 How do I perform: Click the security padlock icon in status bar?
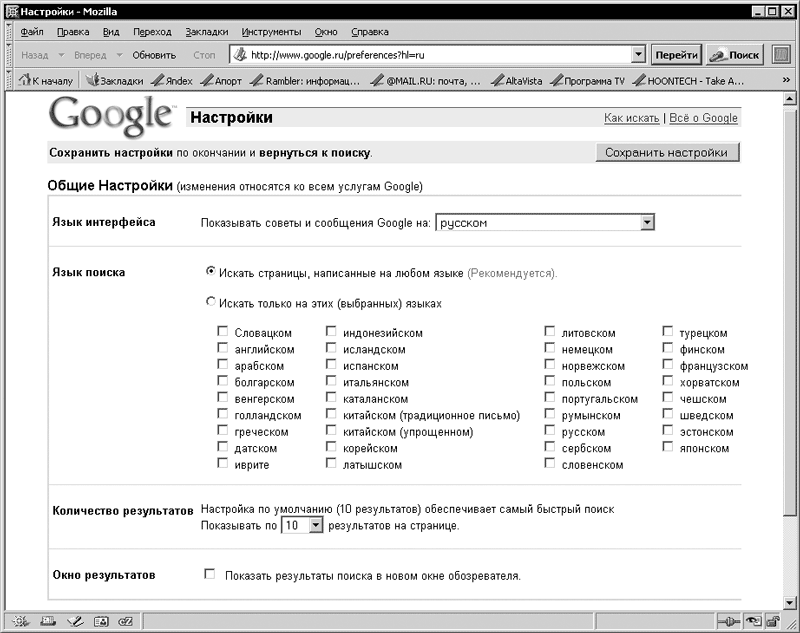click(x=771, y=622)
